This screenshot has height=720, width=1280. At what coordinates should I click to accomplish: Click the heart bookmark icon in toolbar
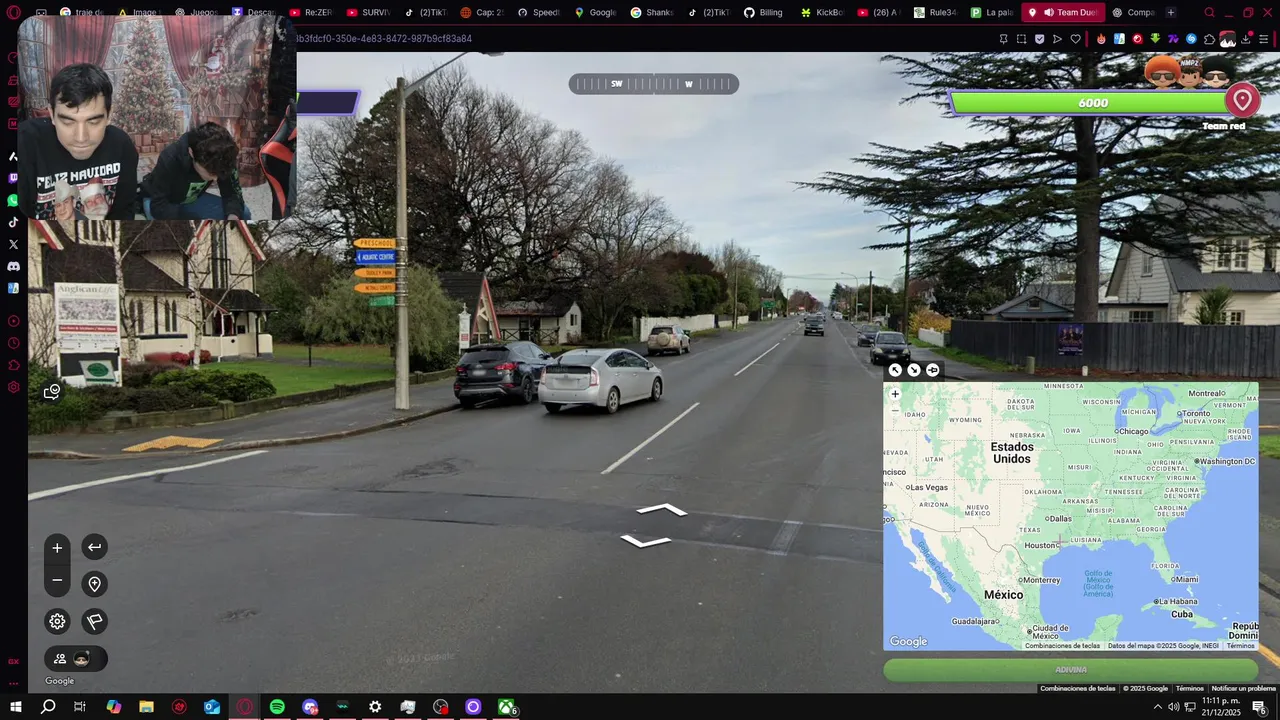1076,39
